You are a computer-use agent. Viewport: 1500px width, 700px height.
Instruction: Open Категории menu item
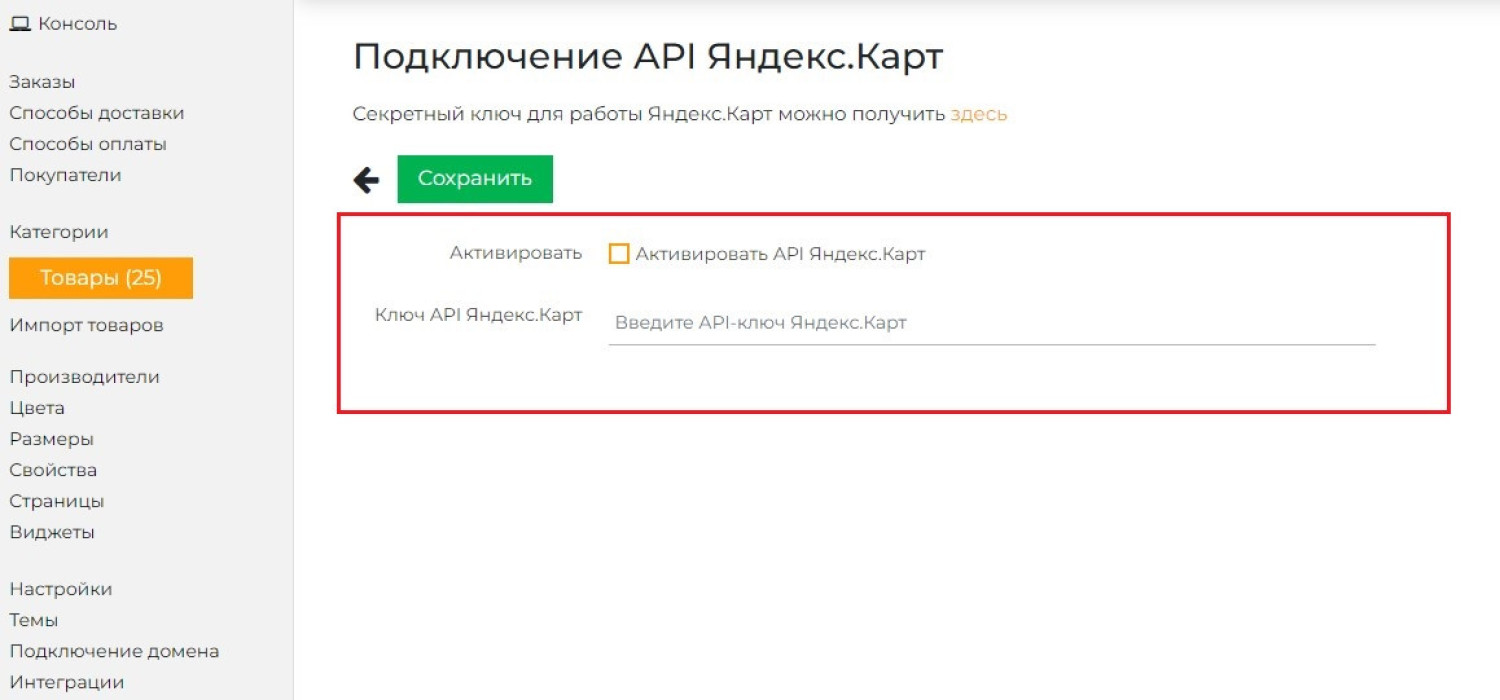(59, 232)
